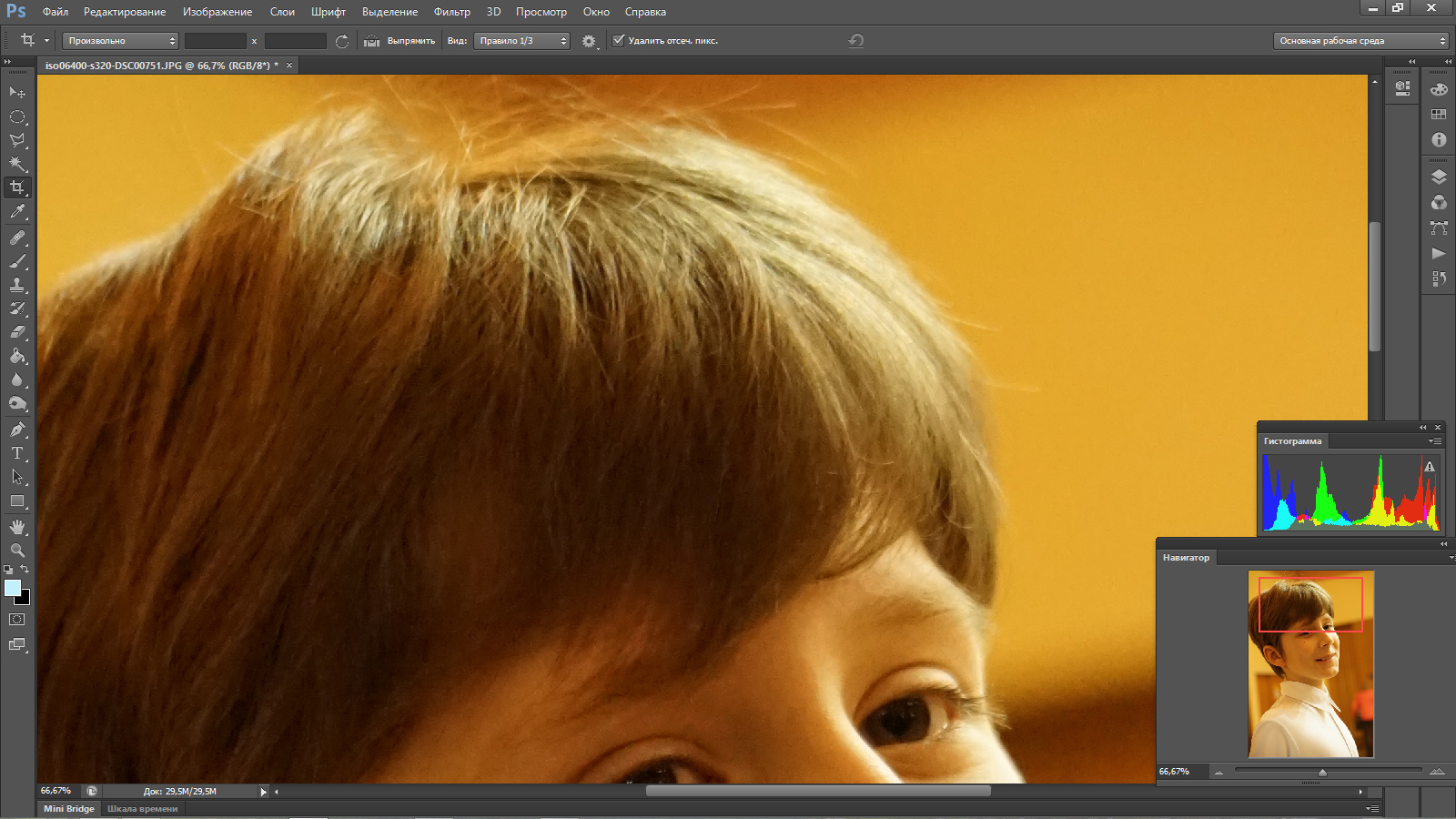
Task: Open the 'Правило 1/3' view dropdown
Action: [521, 41]
